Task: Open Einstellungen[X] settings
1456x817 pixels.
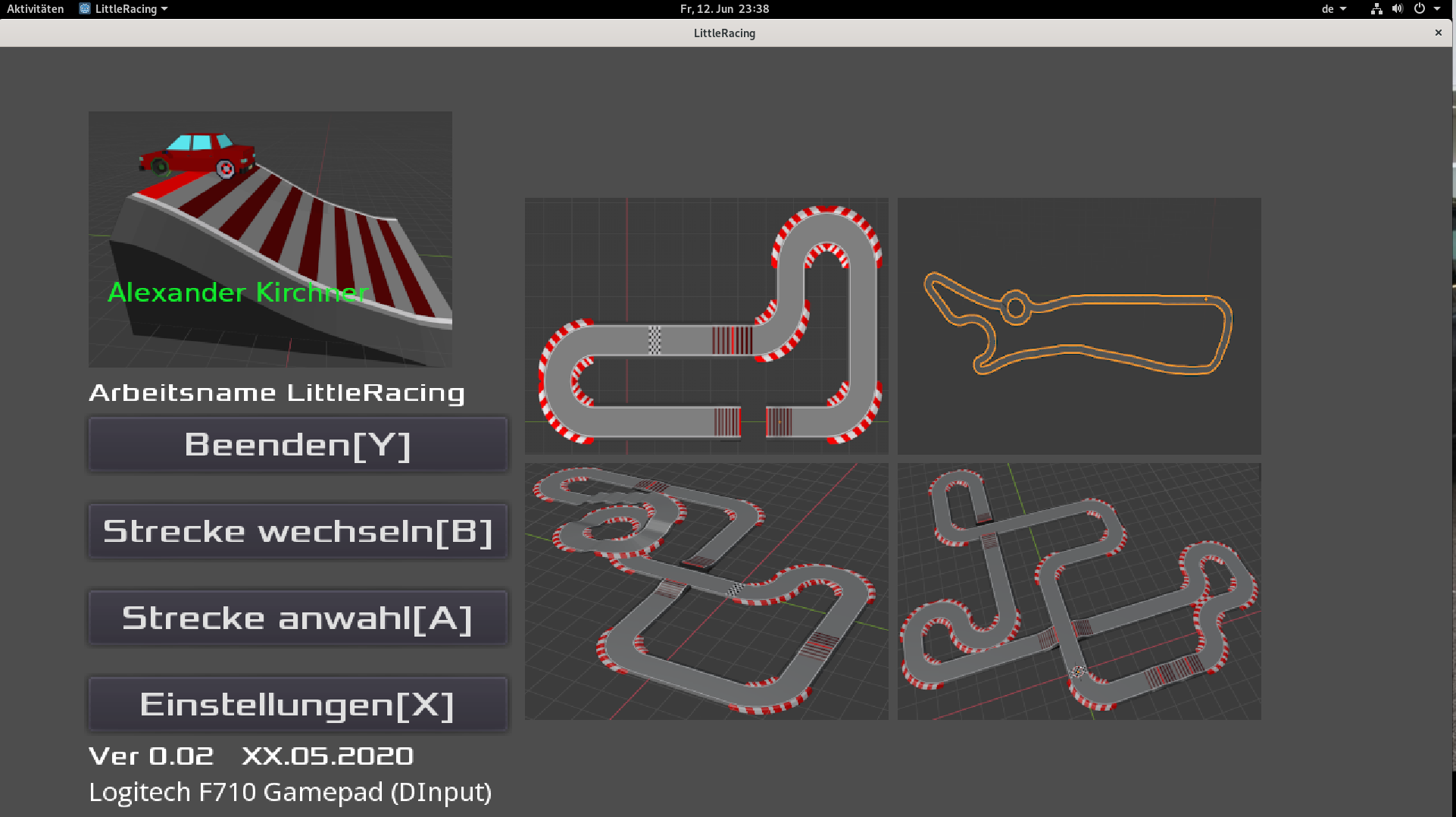Action: (x=297, y=705)
